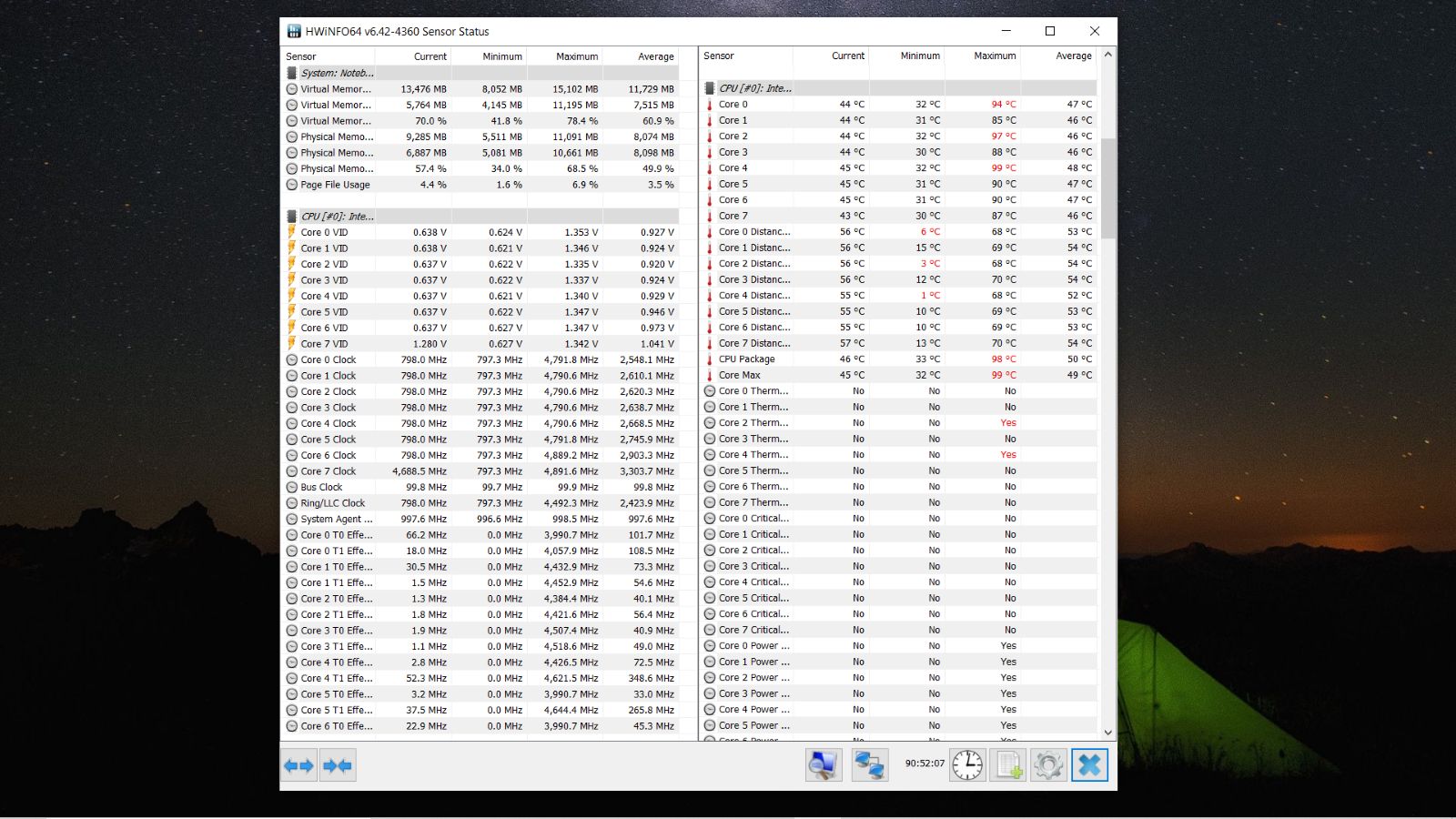Maximize the HWiNFO64 Sensor Status window
Viewport: 1456px width, 819px height.
point(1050,31)
